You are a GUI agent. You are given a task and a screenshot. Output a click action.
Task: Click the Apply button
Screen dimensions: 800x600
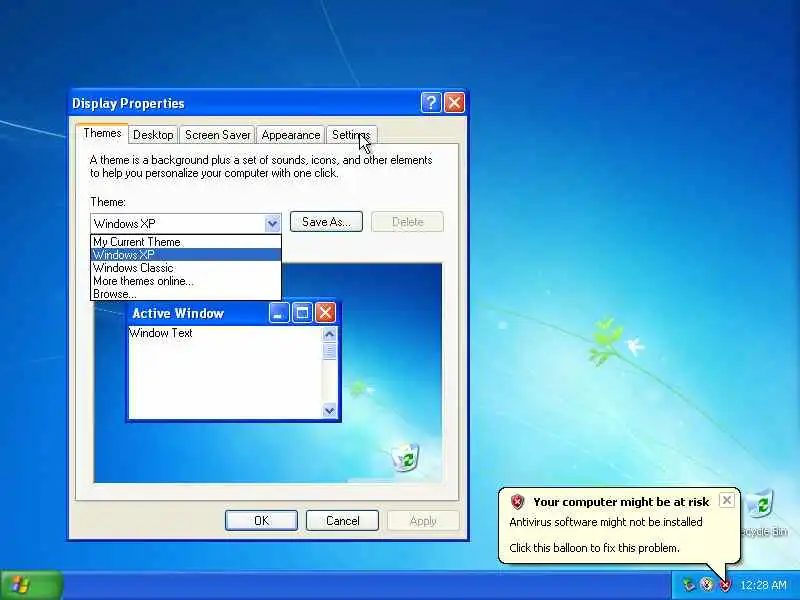423,520
